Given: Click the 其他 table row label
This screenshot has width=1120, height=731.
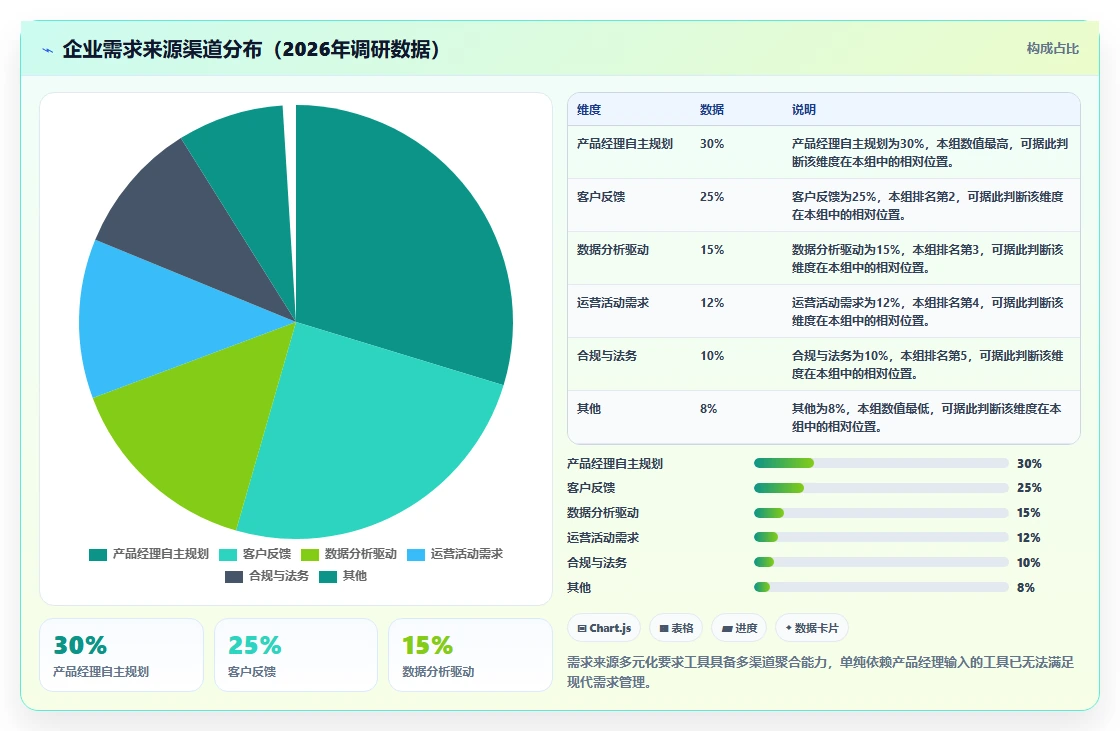Looking at the screenshot, I should click(589, 409).
